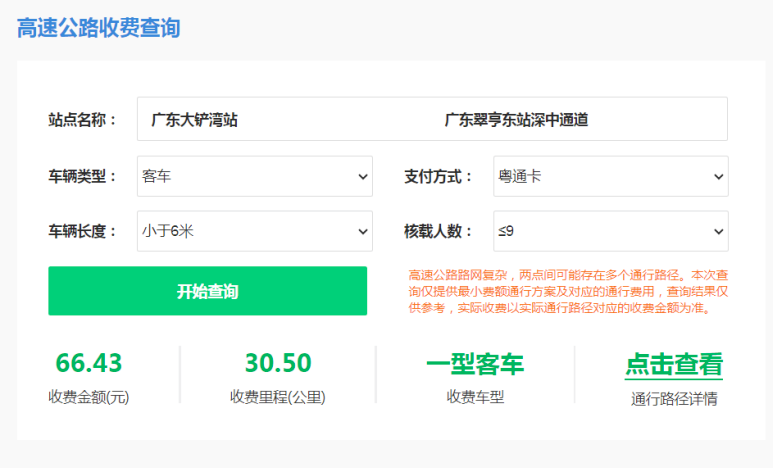
Task: Click the 核载人数 label
Action: point(438,231)
